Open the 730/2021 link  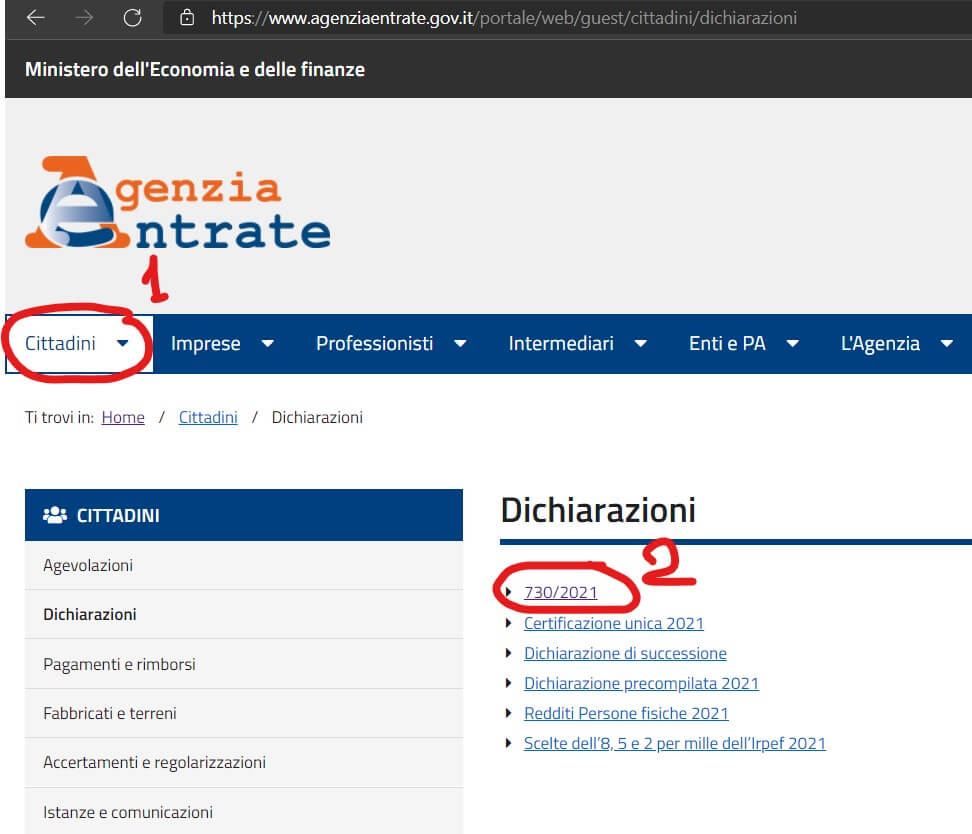560,592
